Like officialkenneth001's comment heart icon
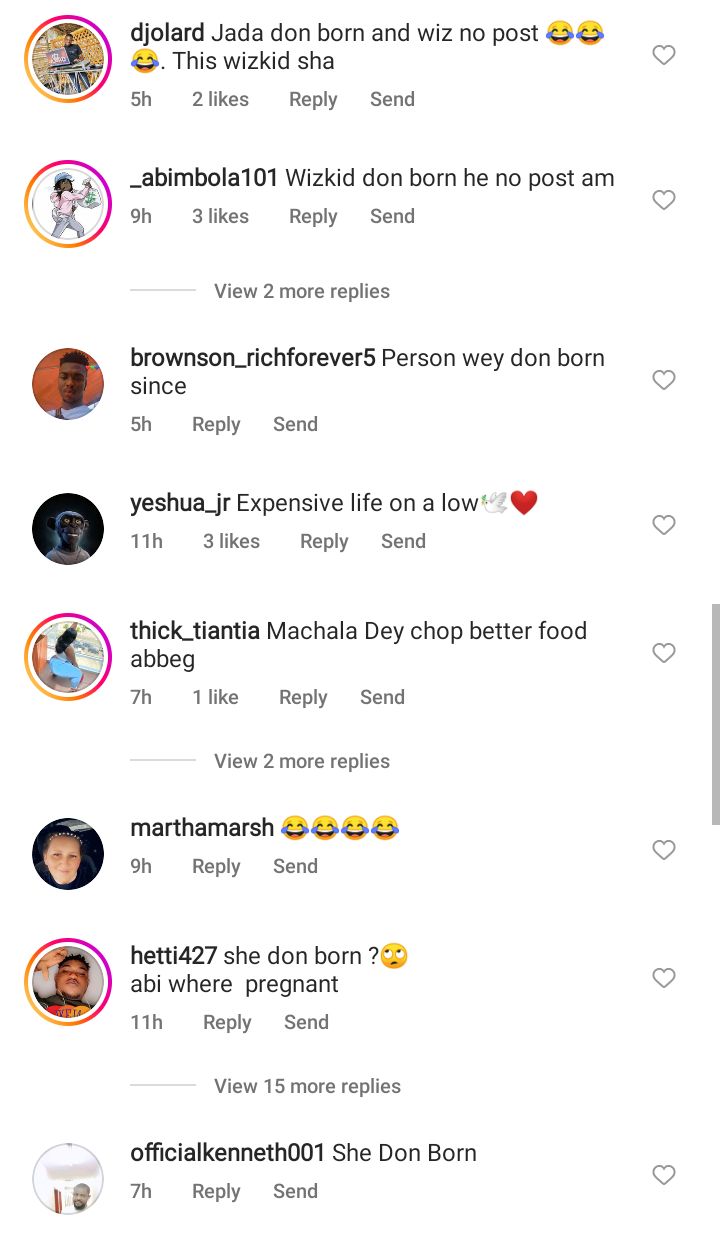The height and width of the screenshot is (1238, 720). pyautogui.click(x=663, y=1175)
